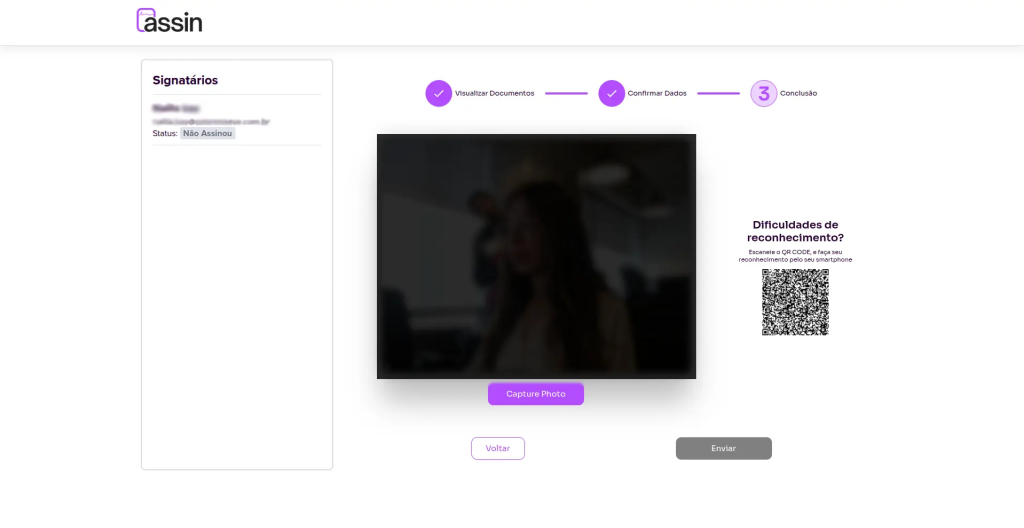Go back with the Voltar button

pos(497,448)
